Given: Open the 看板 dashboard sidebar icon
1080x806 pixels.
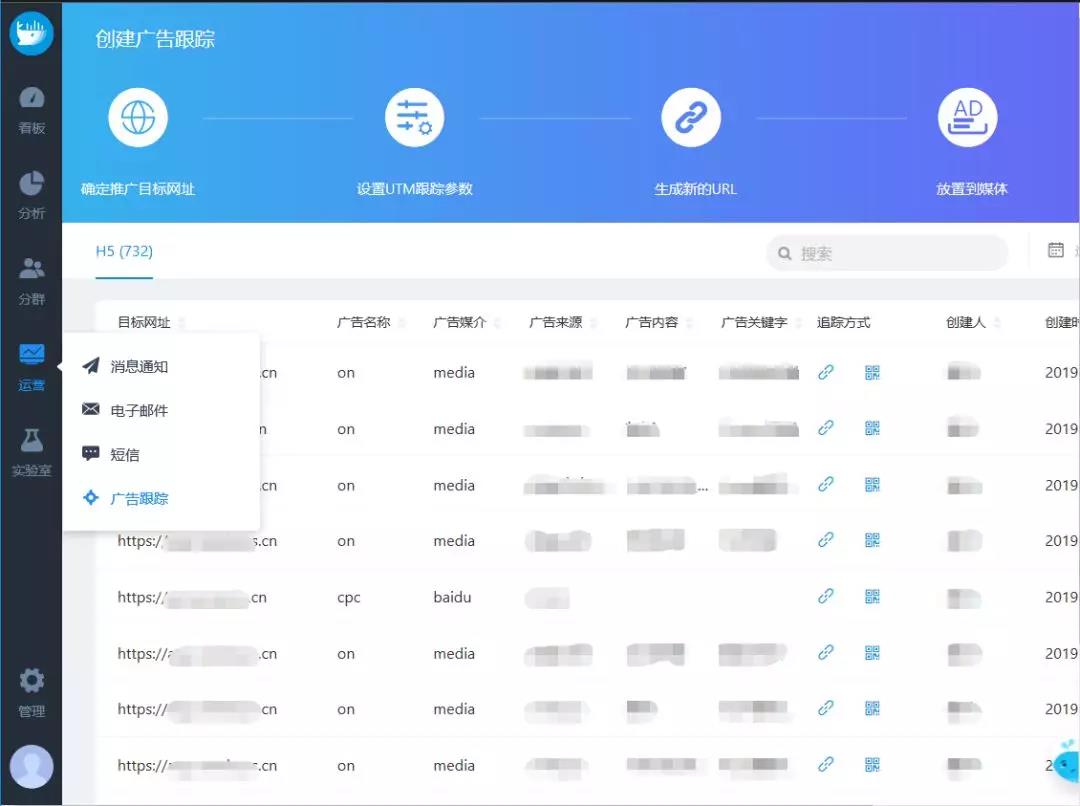Looking at the screenshot, I should click(x=32, y=109).
